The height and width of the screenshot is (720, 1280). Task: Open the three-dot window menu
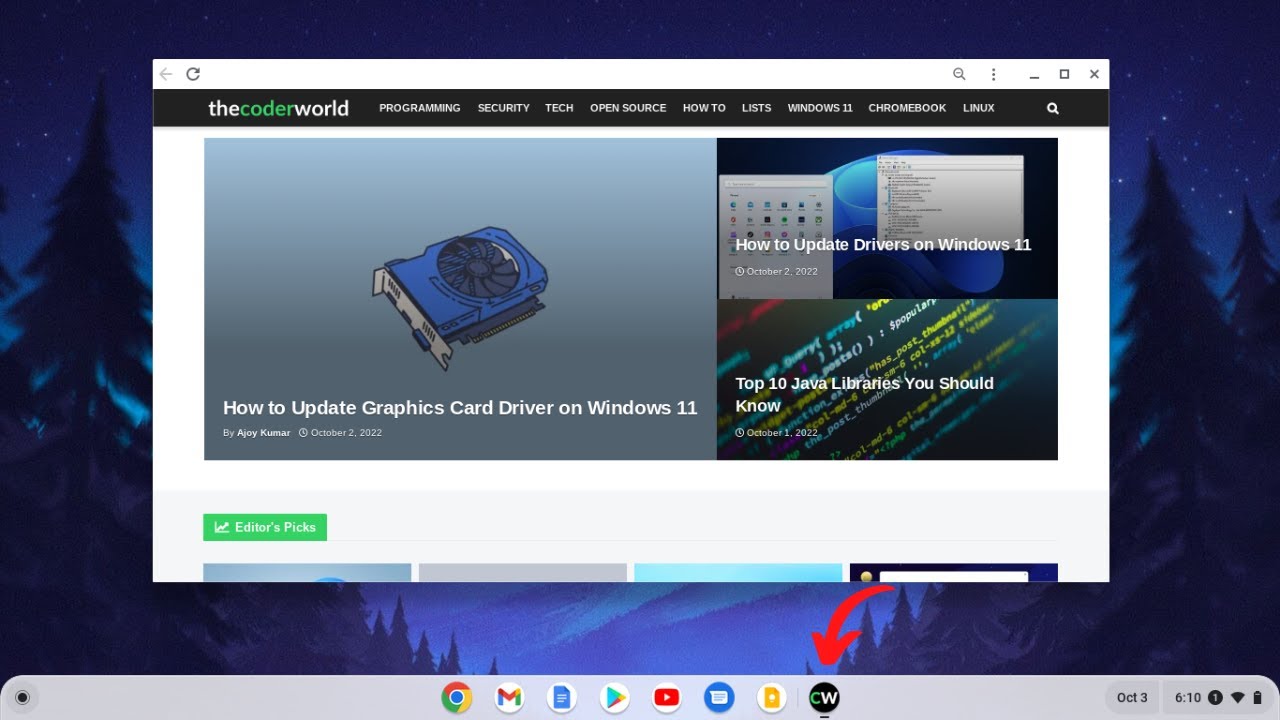(x=993, y=74)
